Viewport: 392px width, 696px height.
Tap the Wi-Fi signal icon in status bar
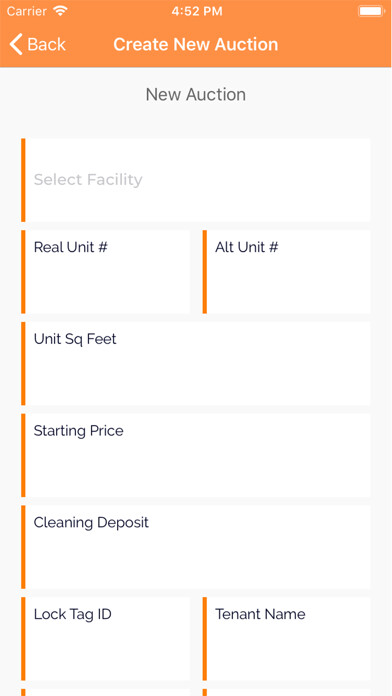(x=60, y=11)
